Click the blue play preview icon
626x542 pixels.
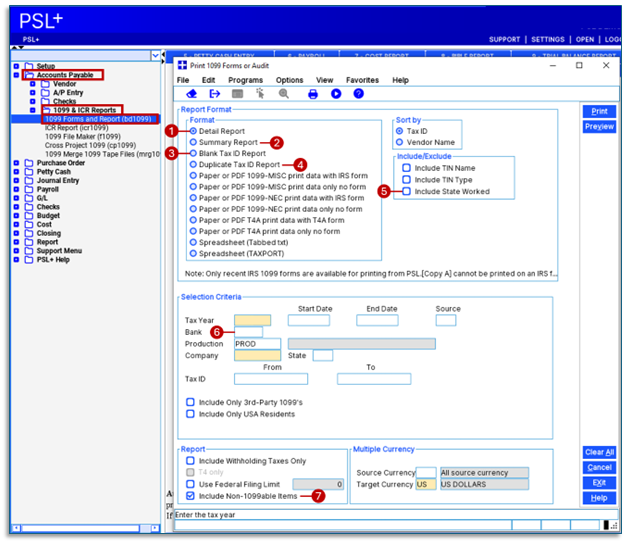(x=336, y=94)
